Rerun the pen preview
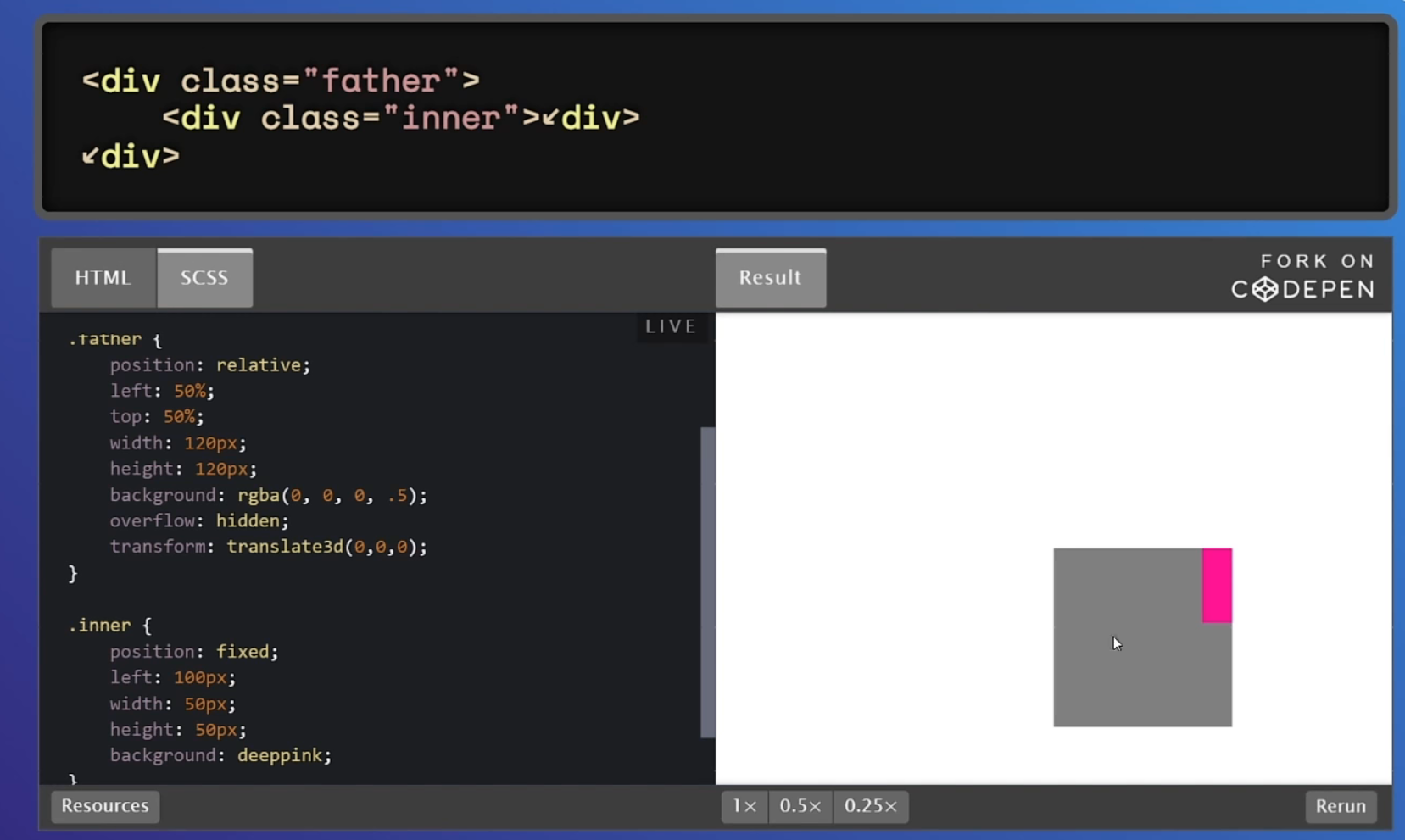Screen dimensions: 1405x840 point(1341,806)
